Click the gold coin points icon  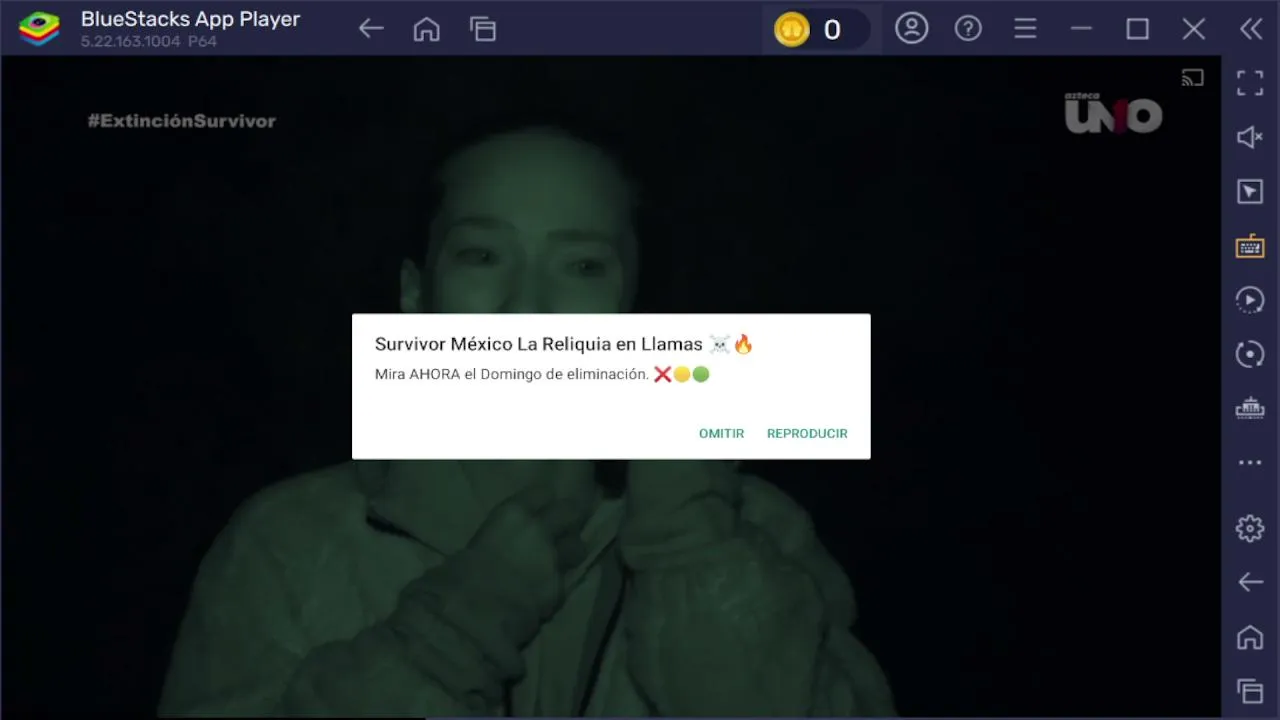[x=792, y=30]
